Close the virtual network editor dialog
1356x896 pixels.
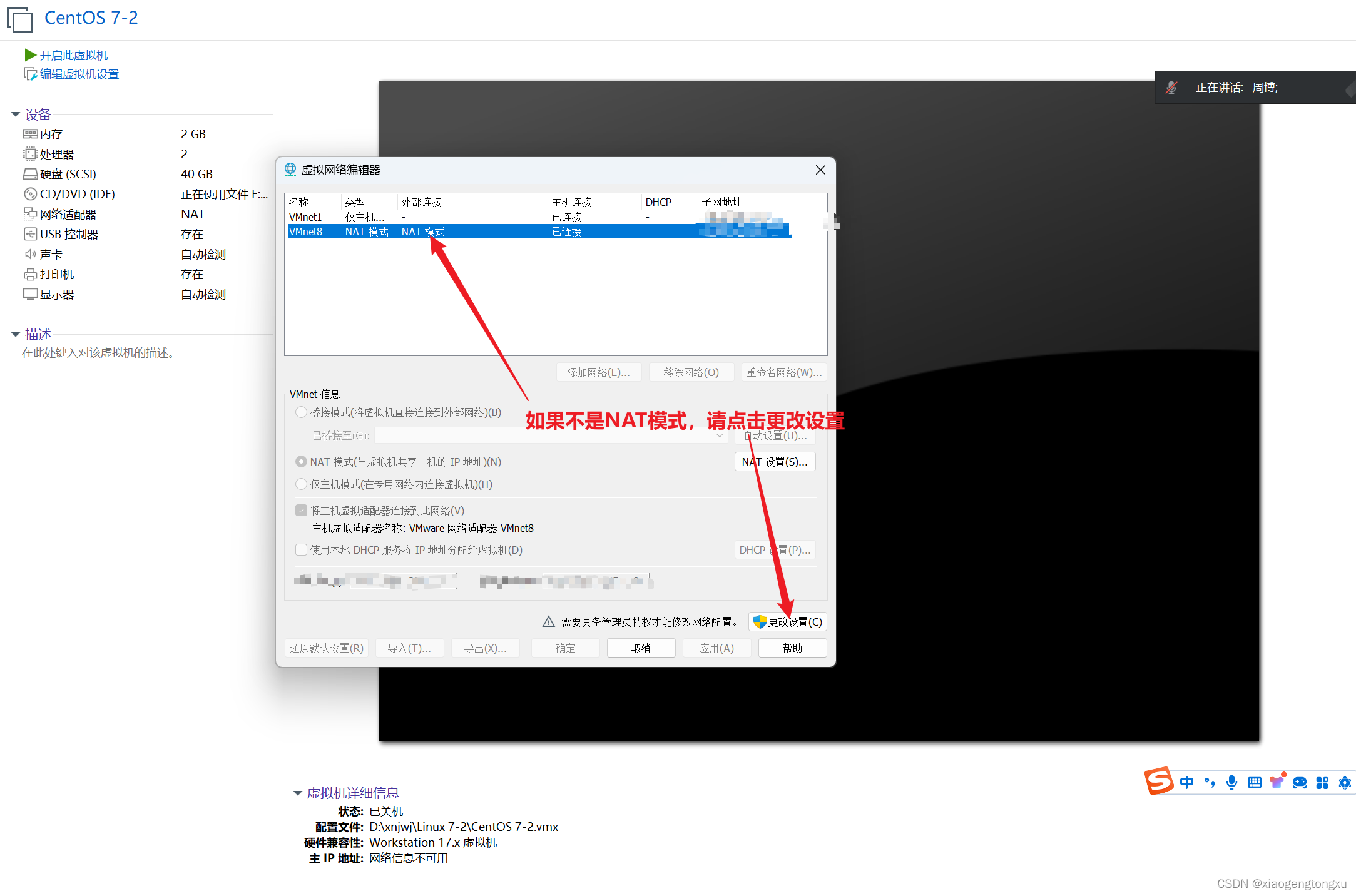click(820, 170)
